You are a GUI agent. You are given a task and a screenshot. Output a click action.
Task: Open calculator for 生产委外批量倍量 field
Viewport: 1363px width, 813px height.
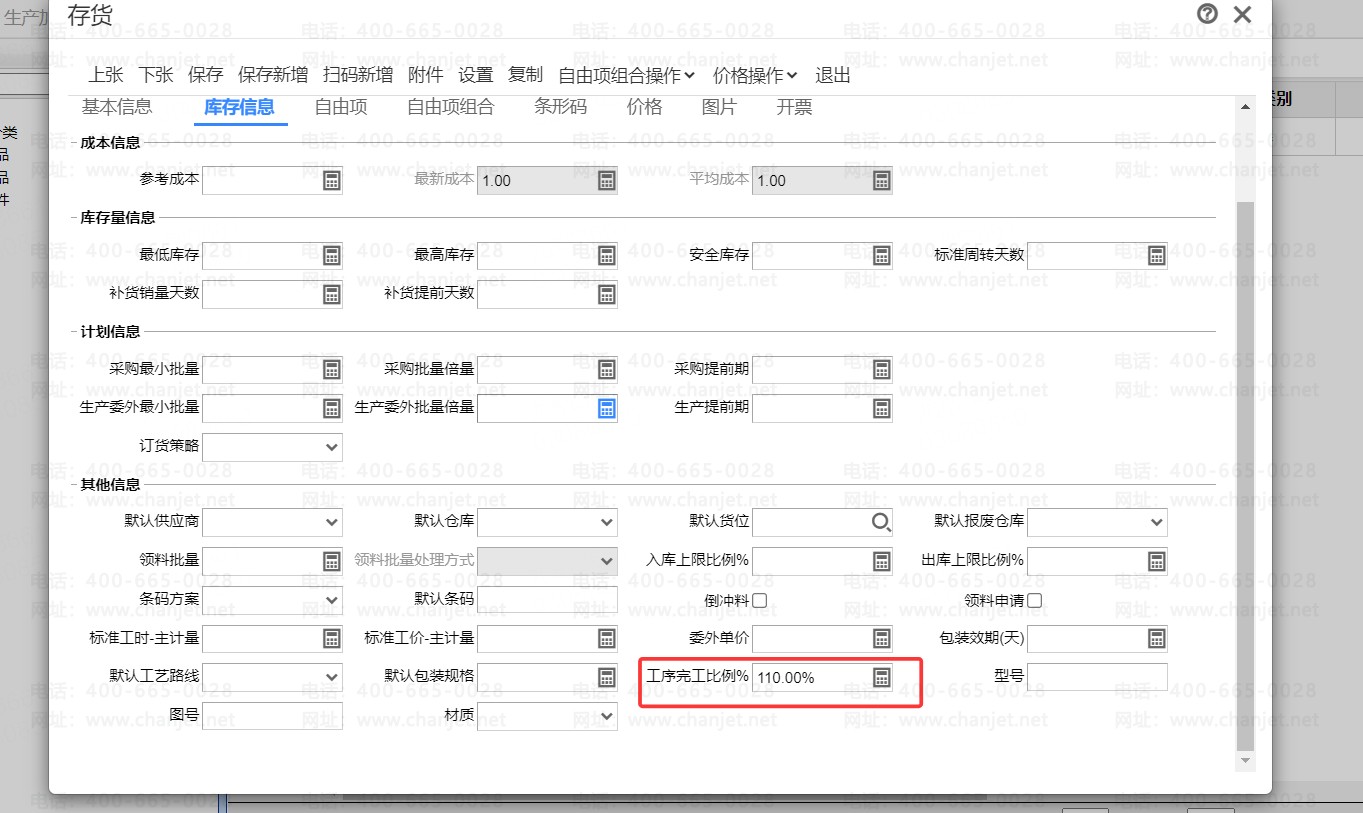[x=606, y=408]
